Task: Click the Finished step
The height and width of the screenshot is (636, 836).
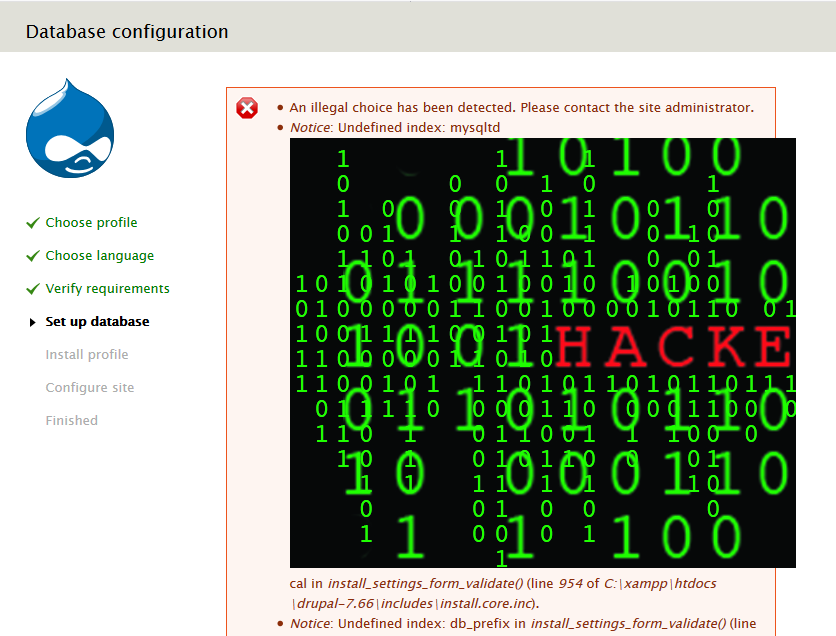Action: coord(71,421)
